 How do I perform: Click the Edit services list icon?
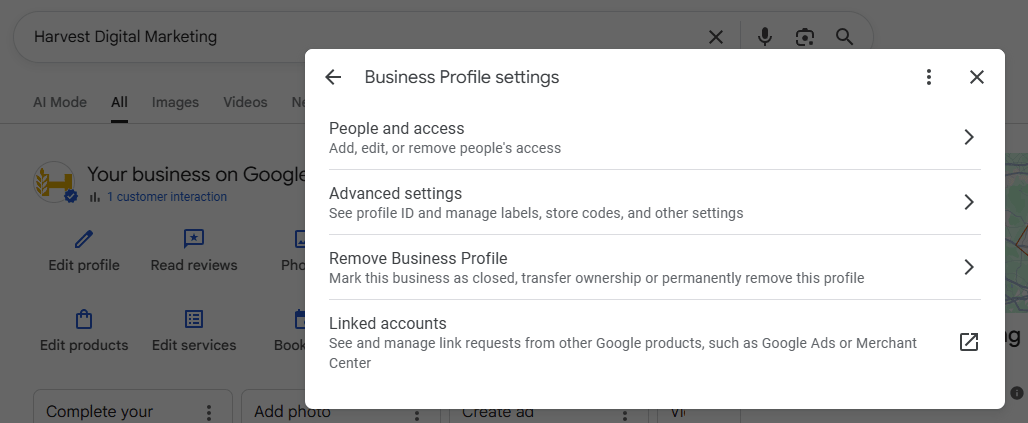coord(194,319)
